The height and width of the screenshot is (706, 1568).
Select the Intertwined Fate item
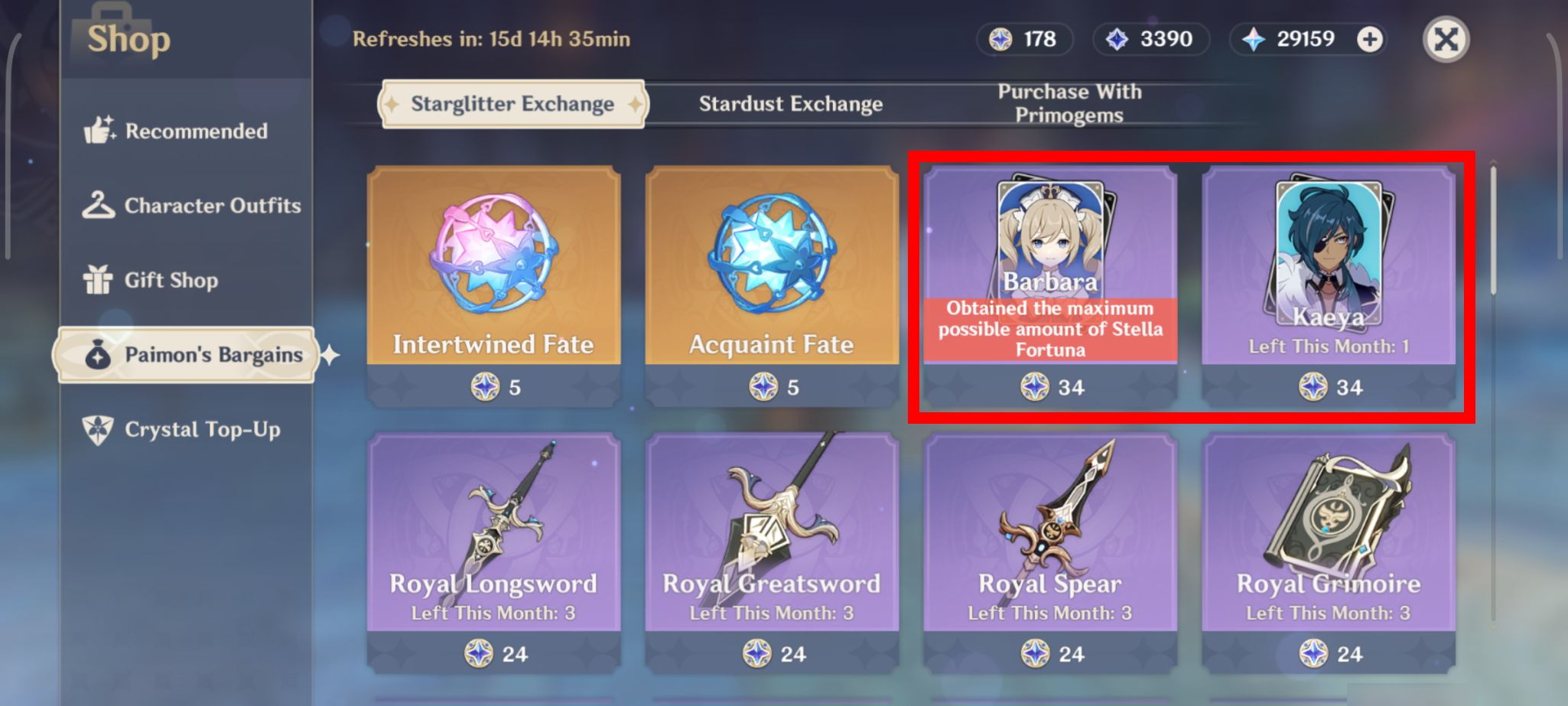(x=493, y=286)
